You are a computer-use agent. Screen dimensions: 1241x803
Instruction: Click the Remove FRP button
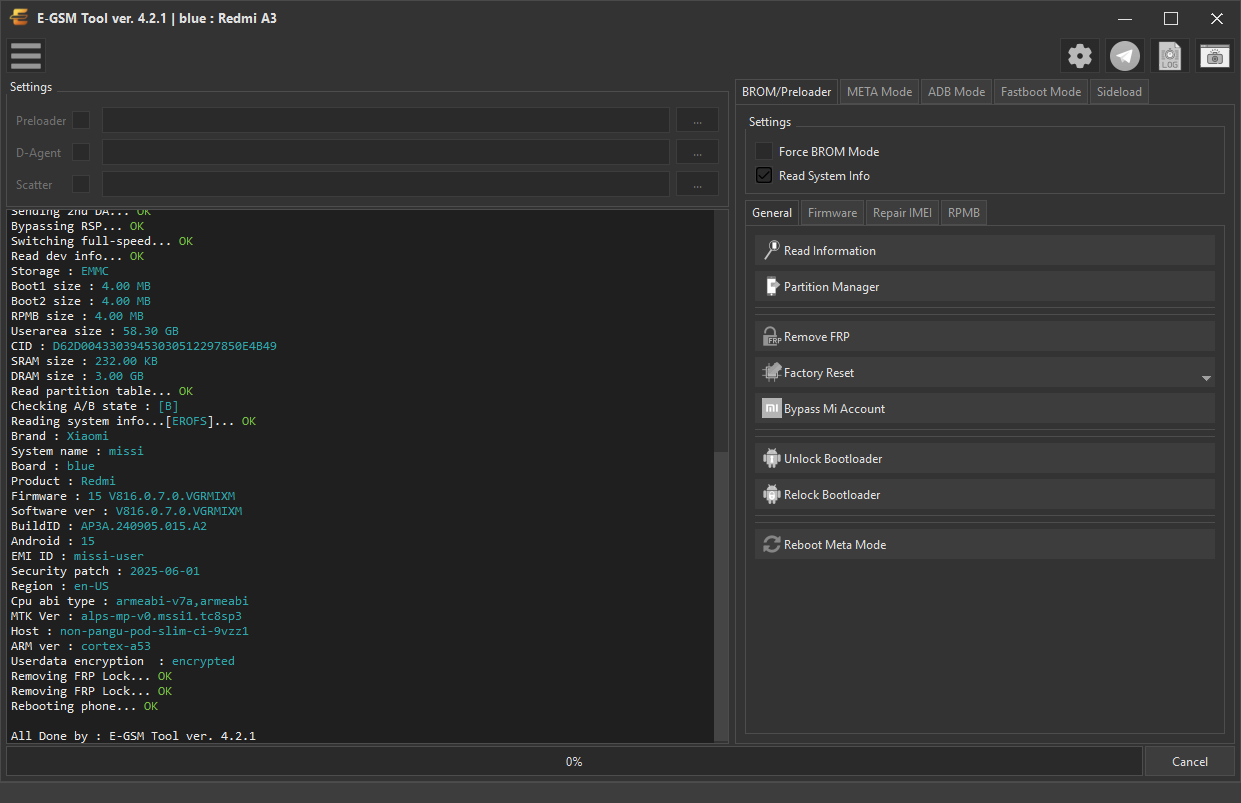pyautogui.click(x=985, y=337)
